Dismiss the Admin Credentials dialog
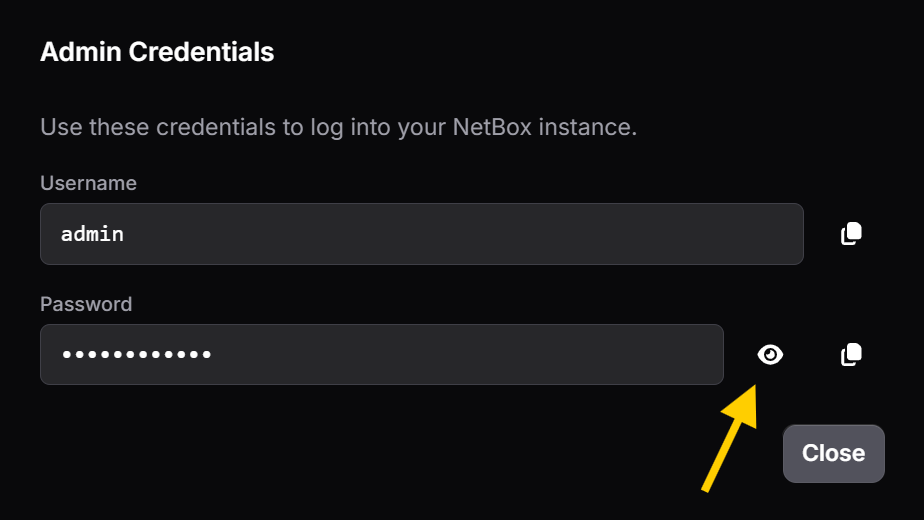This screenshot has width=924, height=520. (833, 453)
